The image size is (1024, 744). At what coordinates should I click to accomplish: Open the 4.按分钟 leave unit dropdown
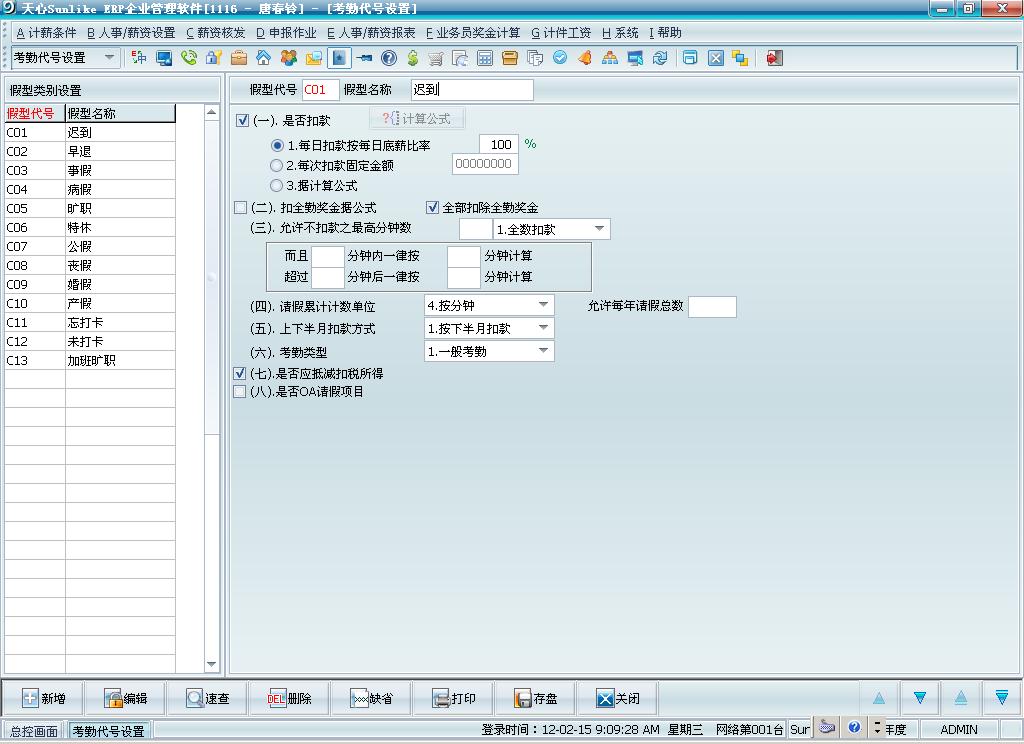point(544,305)
